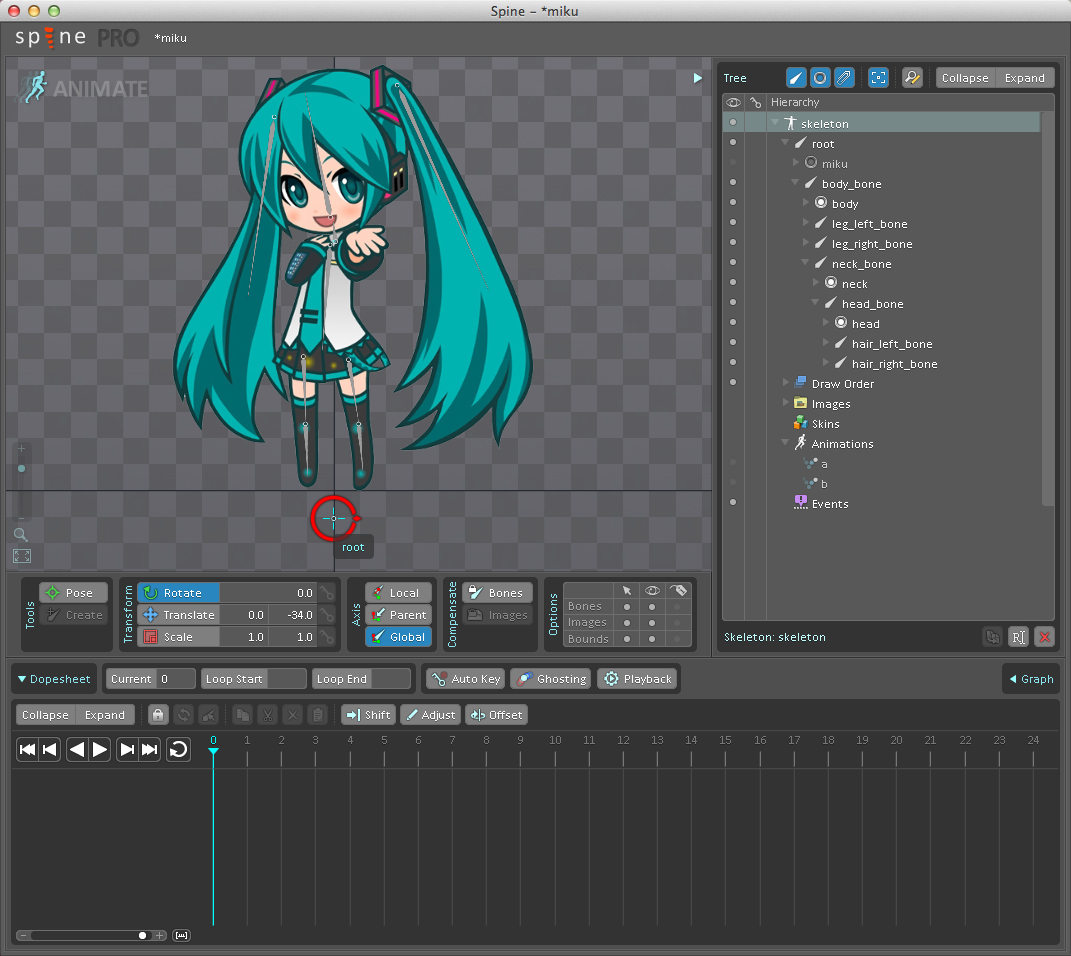The width and height of the screenshot is (1071, 956).
Task: Collapse the neck_bone node
Action: (805, 262)
